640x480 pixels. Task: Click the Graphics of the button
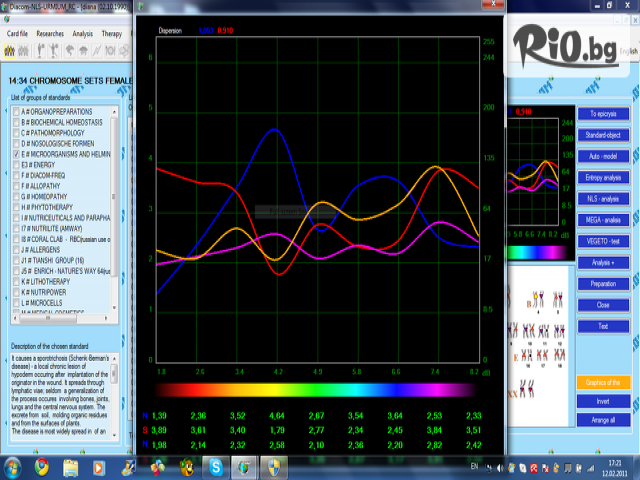click(603, 382)
